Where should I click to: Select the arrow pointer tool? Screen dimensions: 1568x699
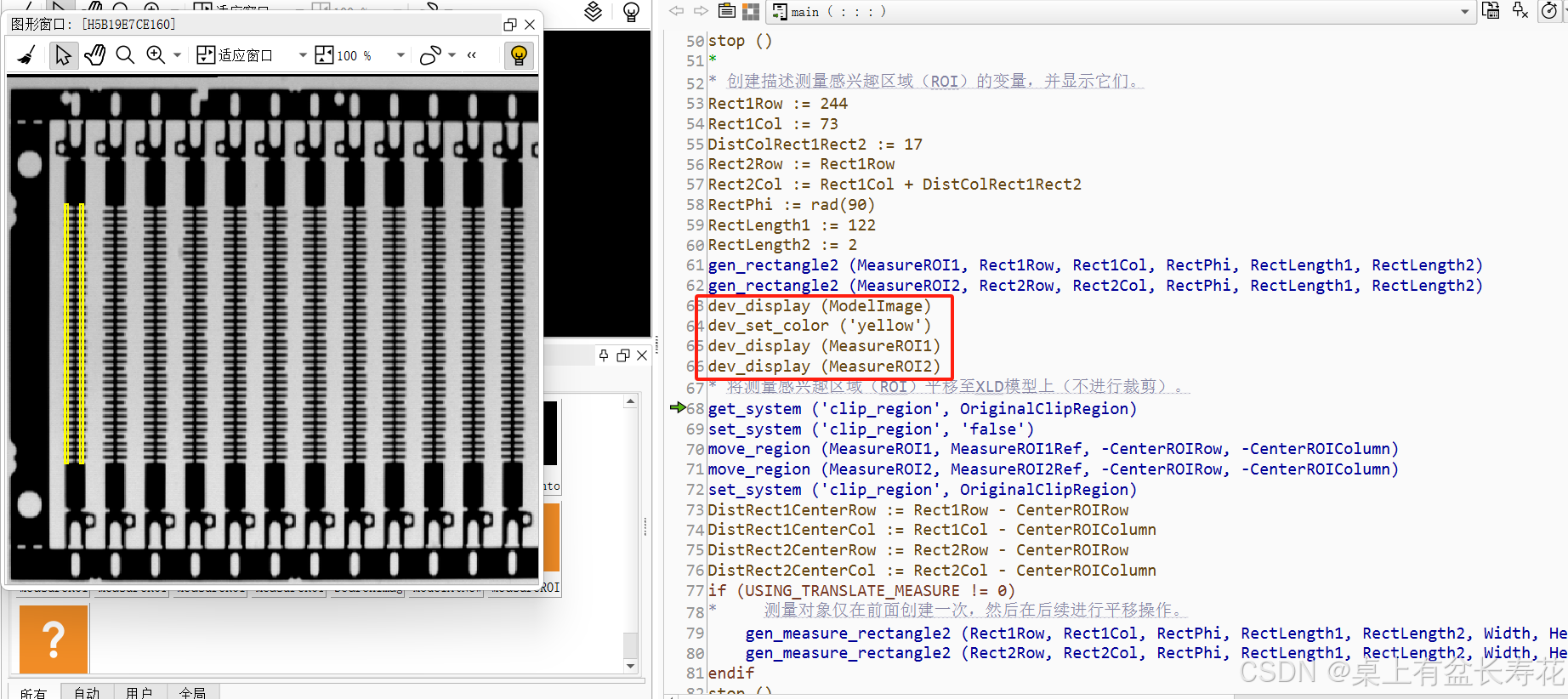click(x=63, y=55)
